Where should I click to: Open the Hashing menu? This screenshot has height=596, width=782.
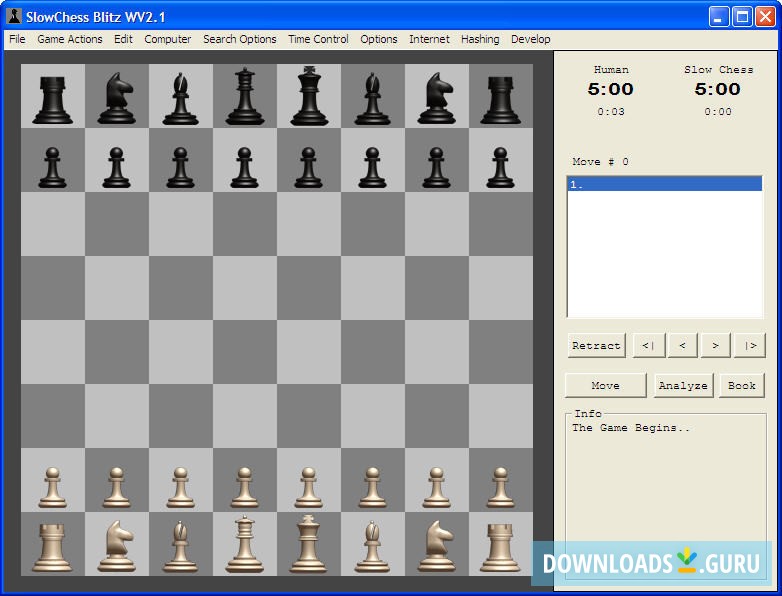(480, 39)
